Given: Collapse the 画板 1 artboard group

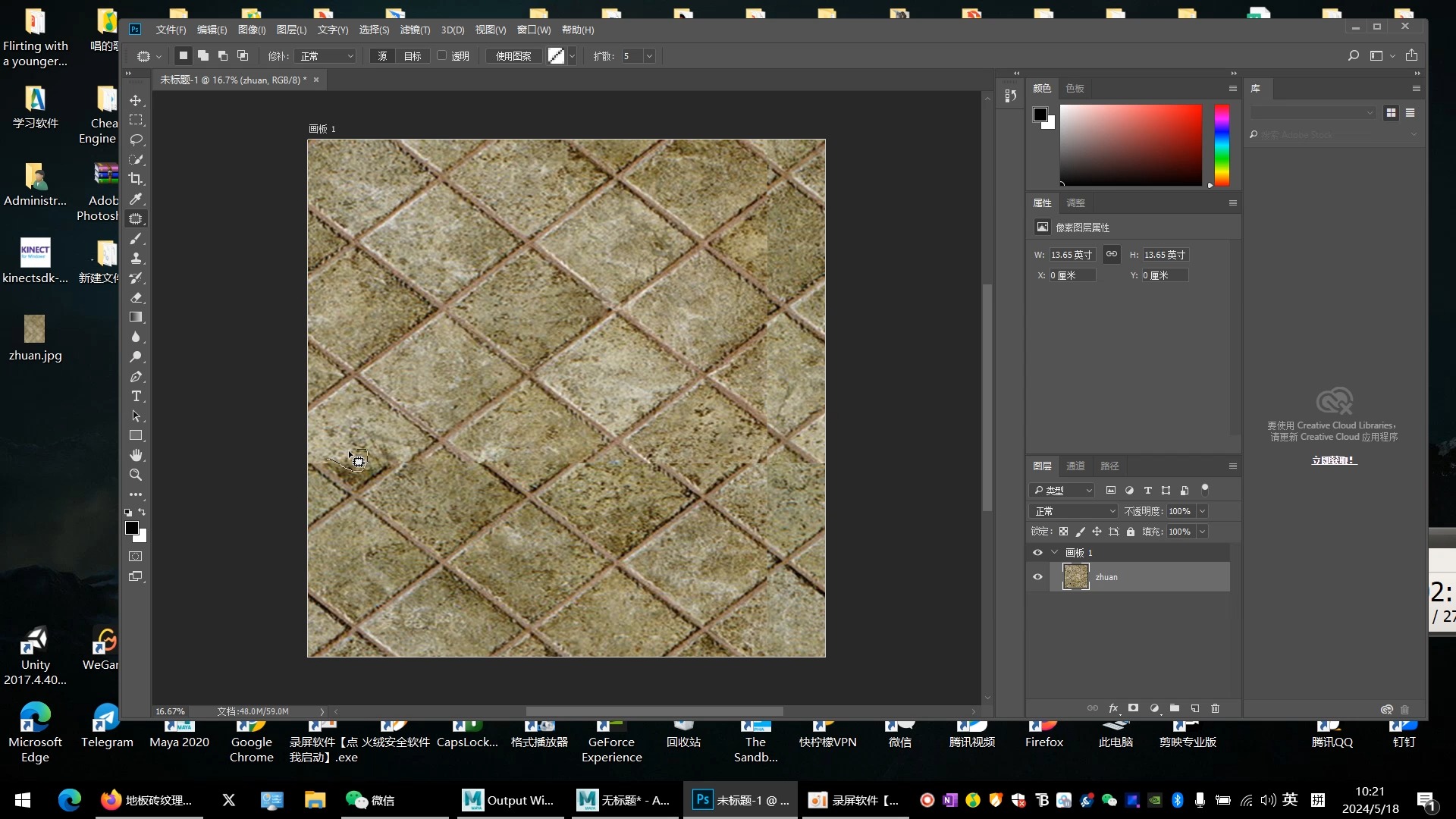Looking at the screenshot, I should (x=1055, y=552).
